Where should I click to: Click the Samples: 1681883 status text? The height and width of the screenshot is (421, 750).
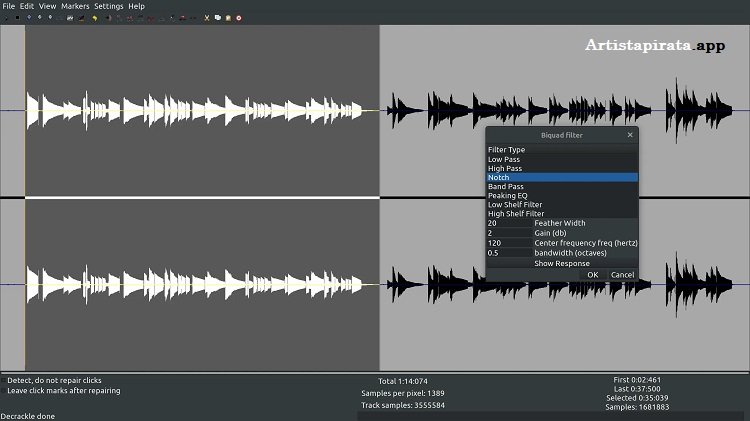(x=637, y=407)
